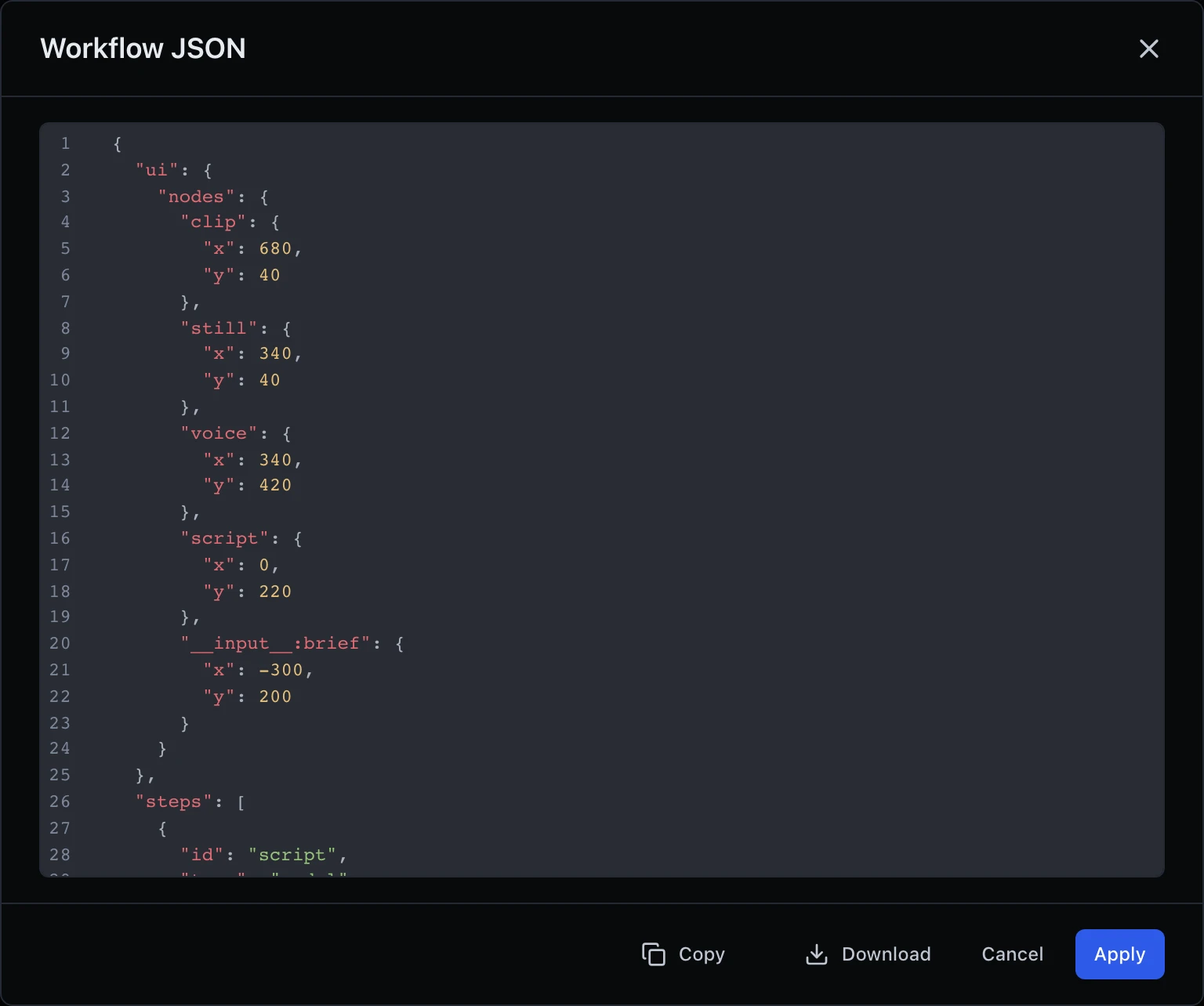Click the "__input__:brief" key
Image resolution: width=1204 pixels, height=1006 pixels.
pos(276,643)
